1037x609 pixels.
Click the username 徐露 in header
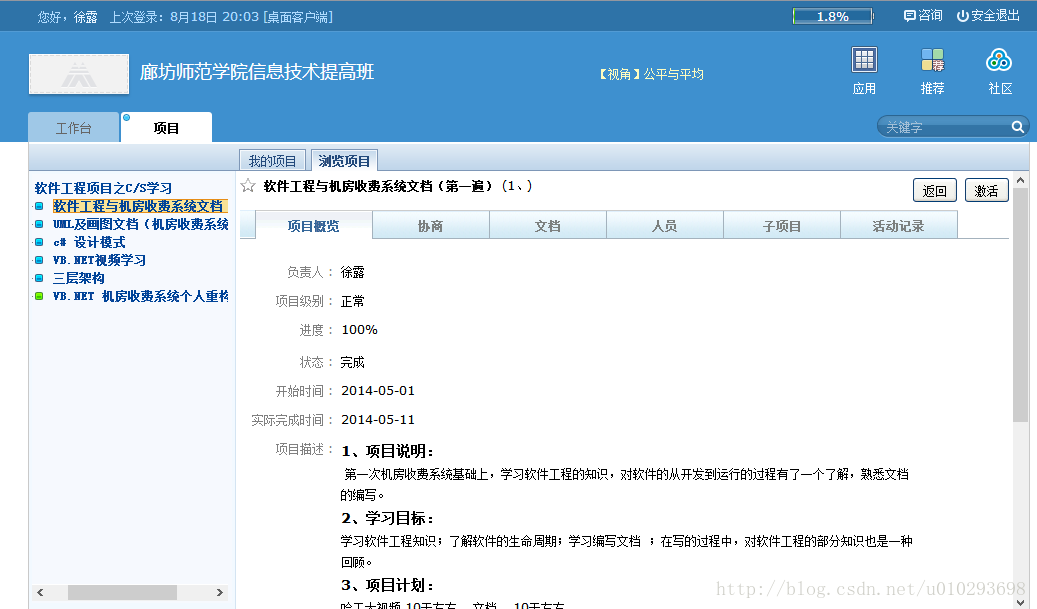tap(85, 17)
